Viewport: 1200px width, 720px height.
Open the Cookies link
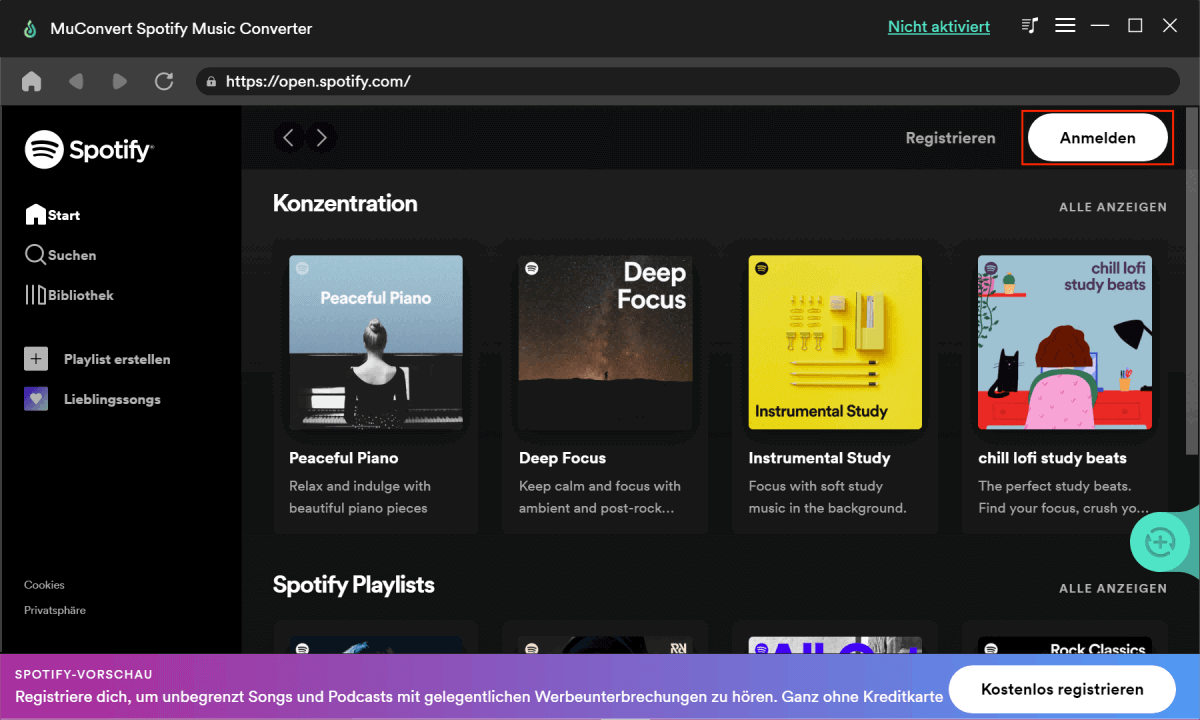(x=44, y=585)
